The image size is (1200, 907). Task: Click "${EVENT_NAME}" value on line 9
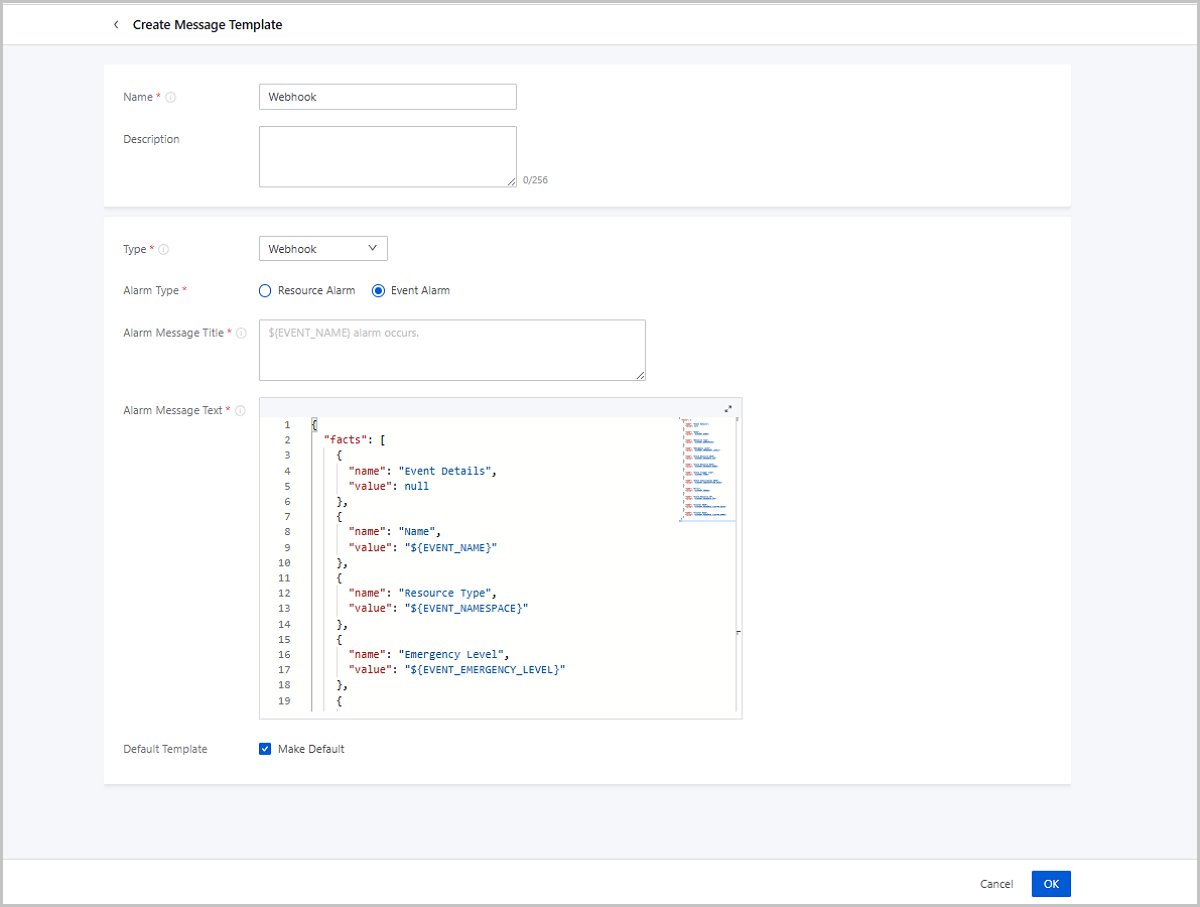[x=450, y=547]
